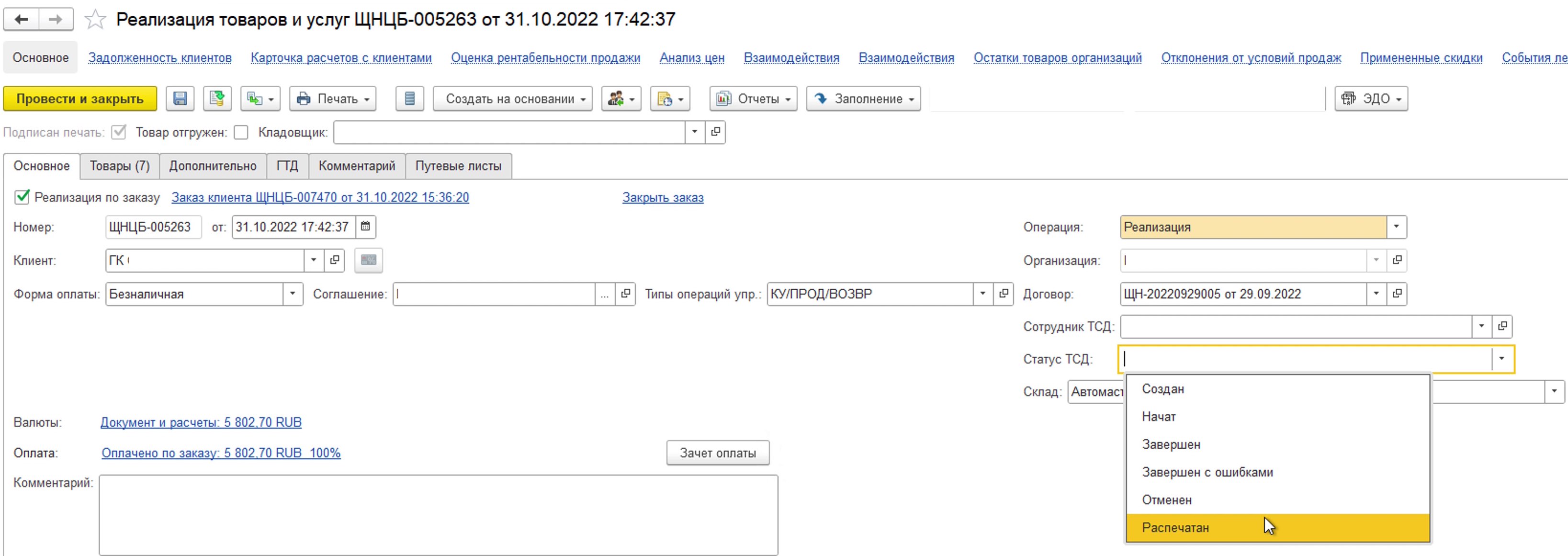Uncheck Реализация по заказу checkbox

coord(22,197)
